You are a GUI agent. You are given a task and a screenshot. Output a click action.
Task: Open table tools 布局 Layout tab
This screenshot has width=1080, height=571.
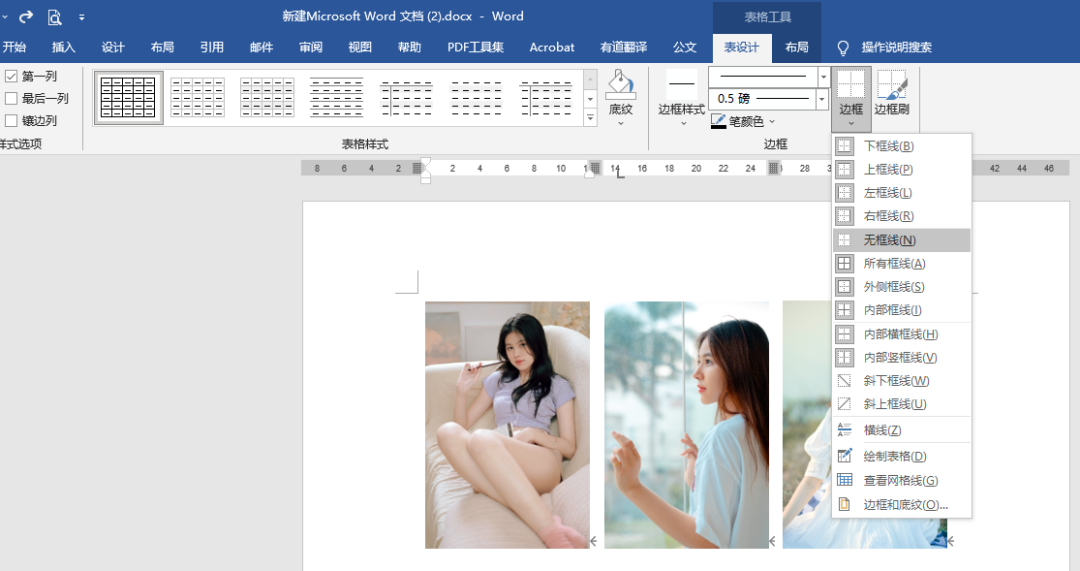pyautogui.click(x=797, y=48)
